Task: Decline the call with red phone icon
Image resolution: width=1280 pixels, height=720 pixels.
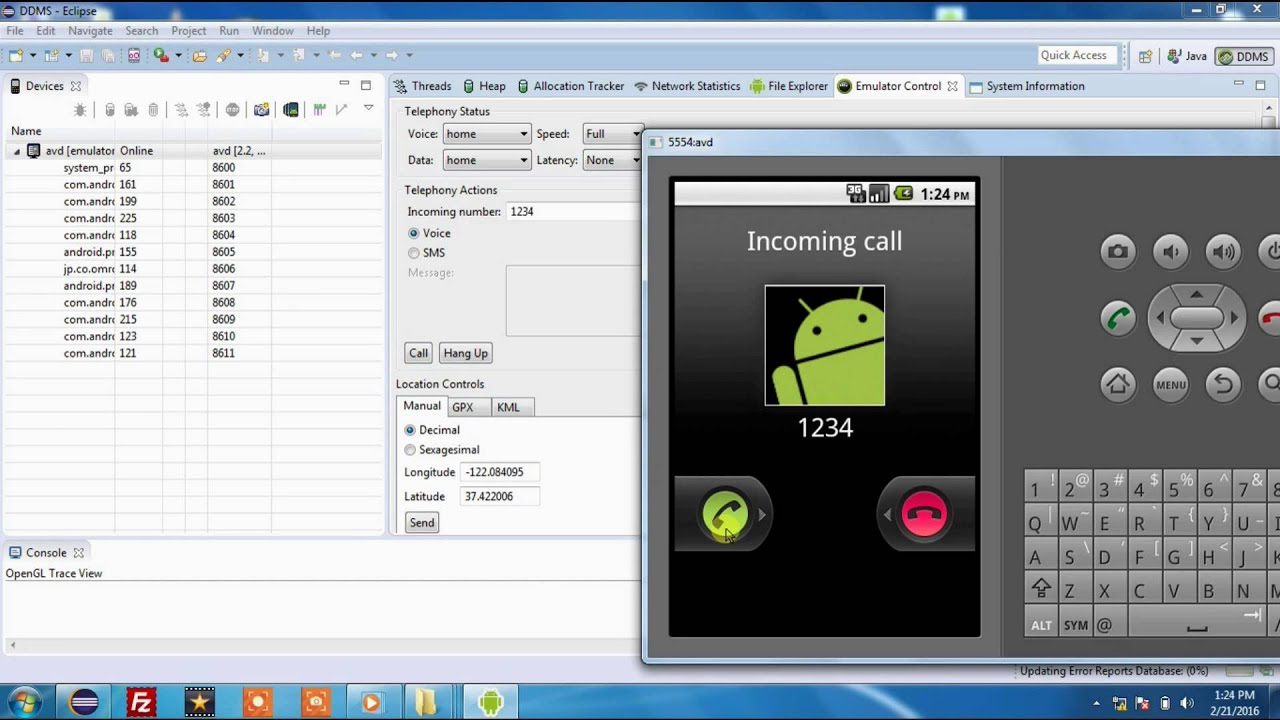Action: tap(924, 514)
